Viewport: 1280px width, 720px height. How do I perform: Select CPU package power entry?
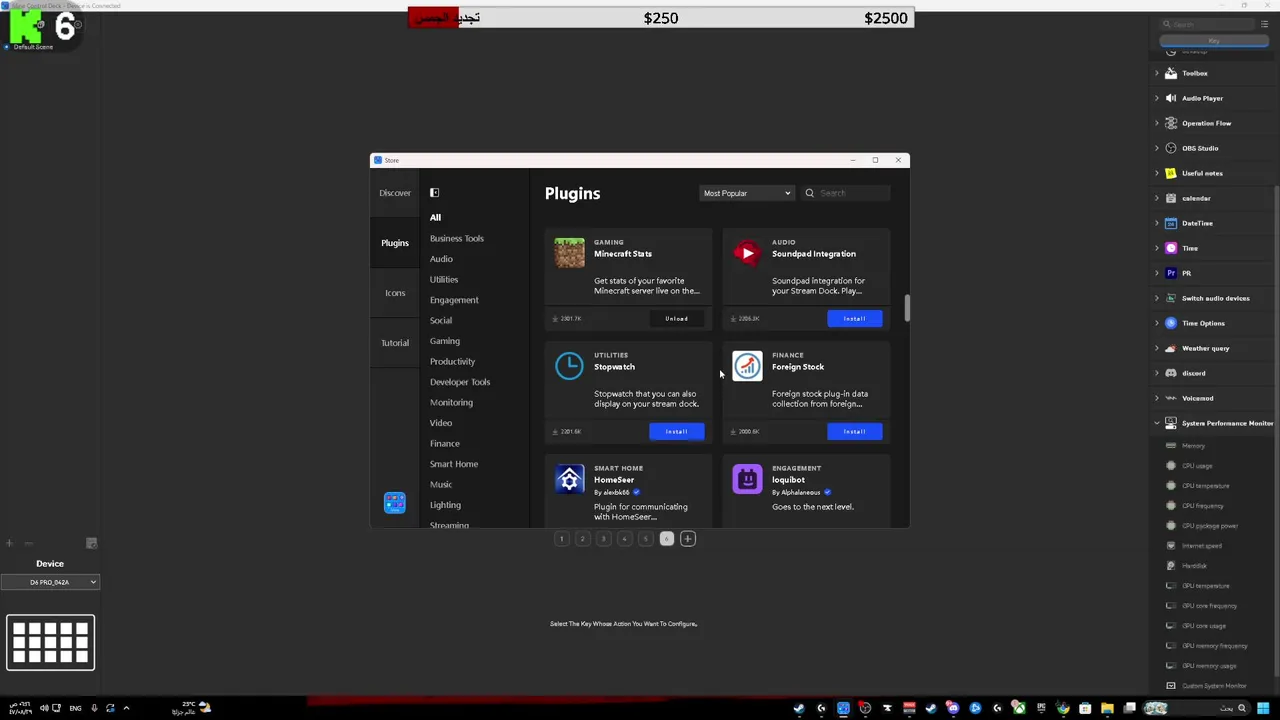[1210, 526]
